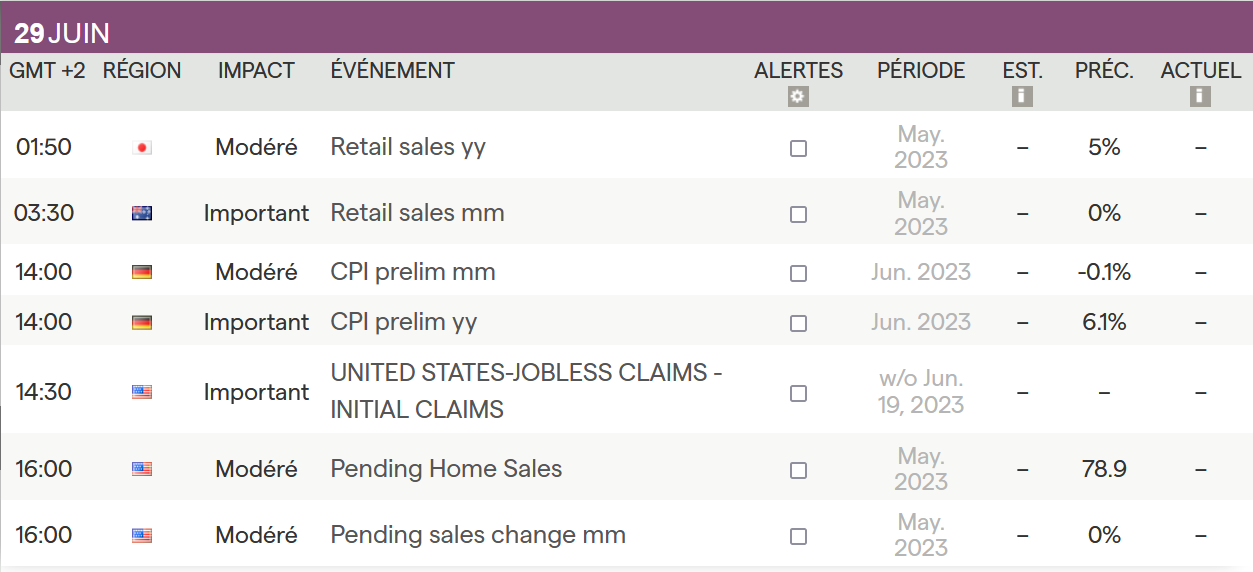Enable alert for Initial Jobless Claims

click(798, 393)
